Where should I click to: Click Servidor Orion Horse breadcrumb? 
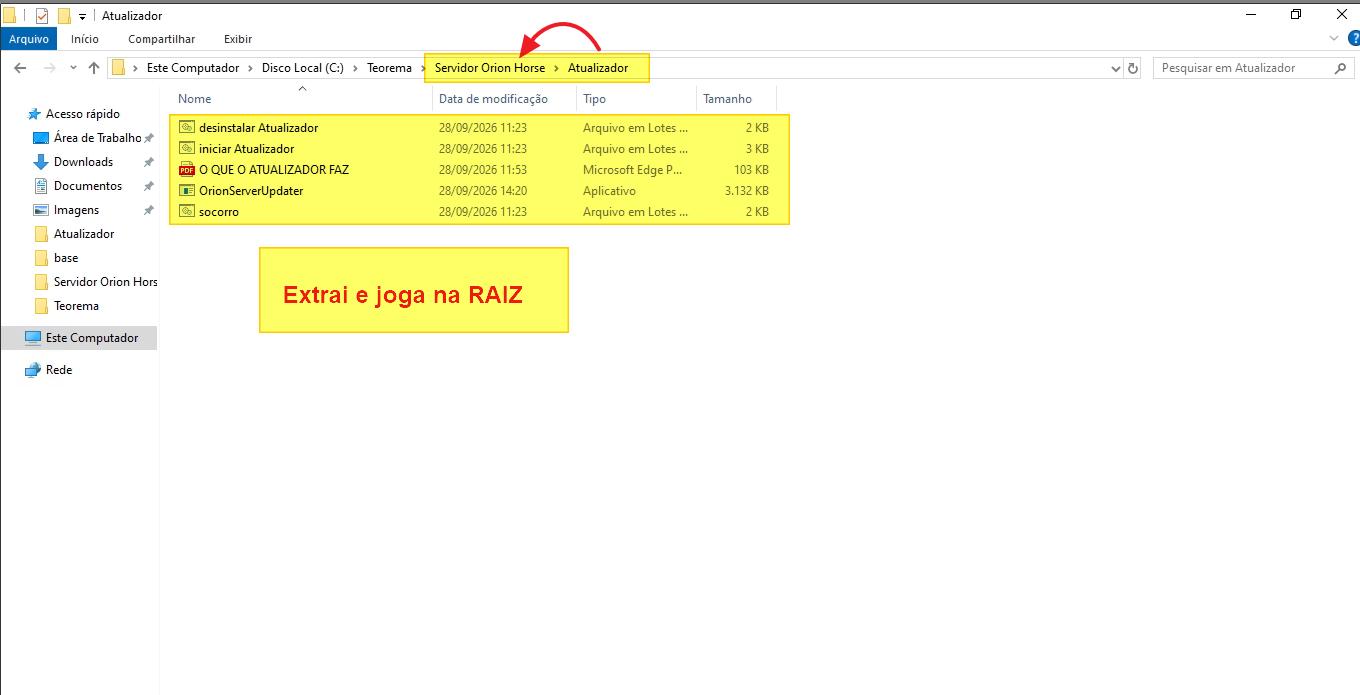490,68
